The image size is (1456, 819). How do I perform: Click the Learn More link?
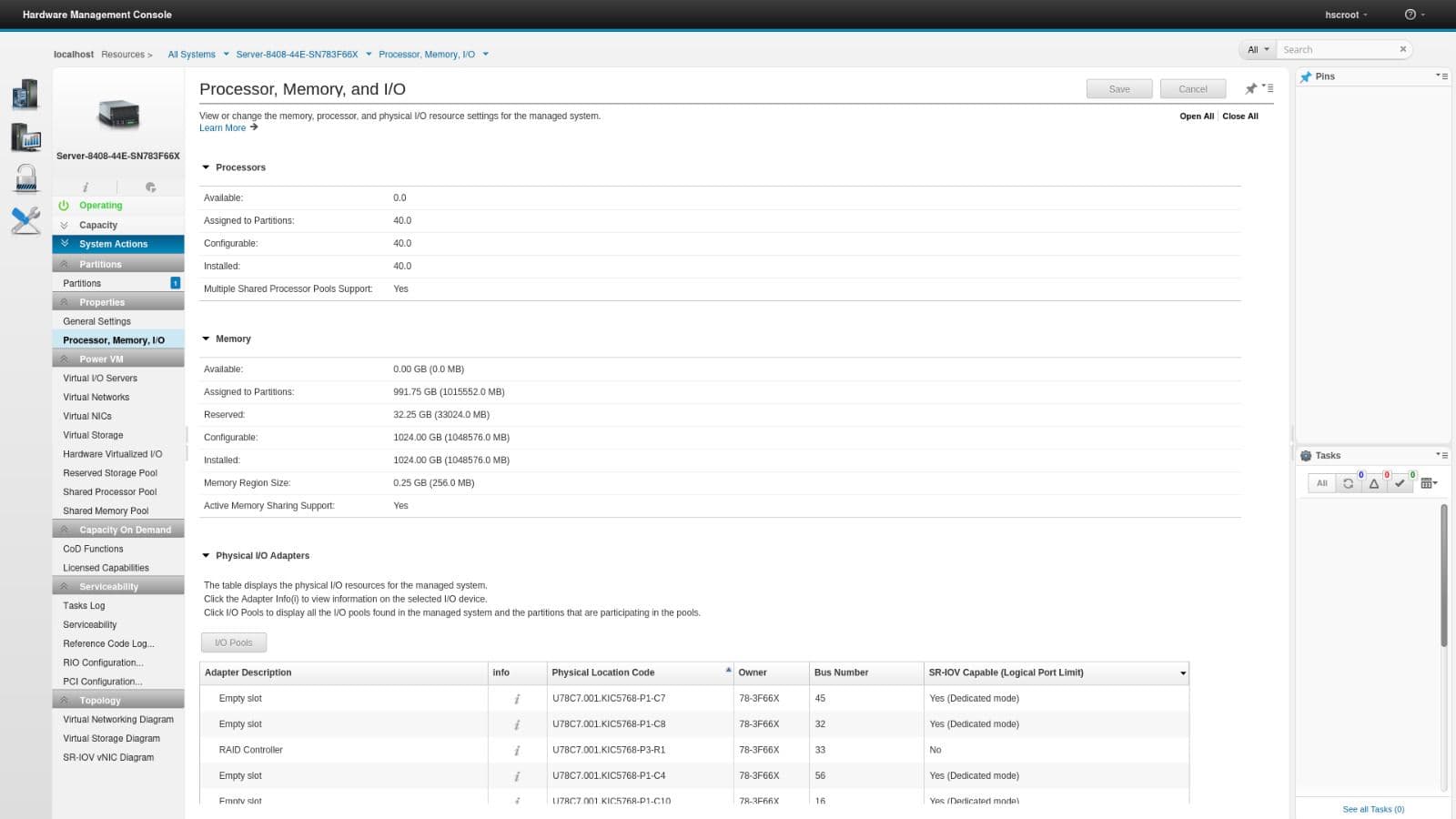(x=223, y=128)
